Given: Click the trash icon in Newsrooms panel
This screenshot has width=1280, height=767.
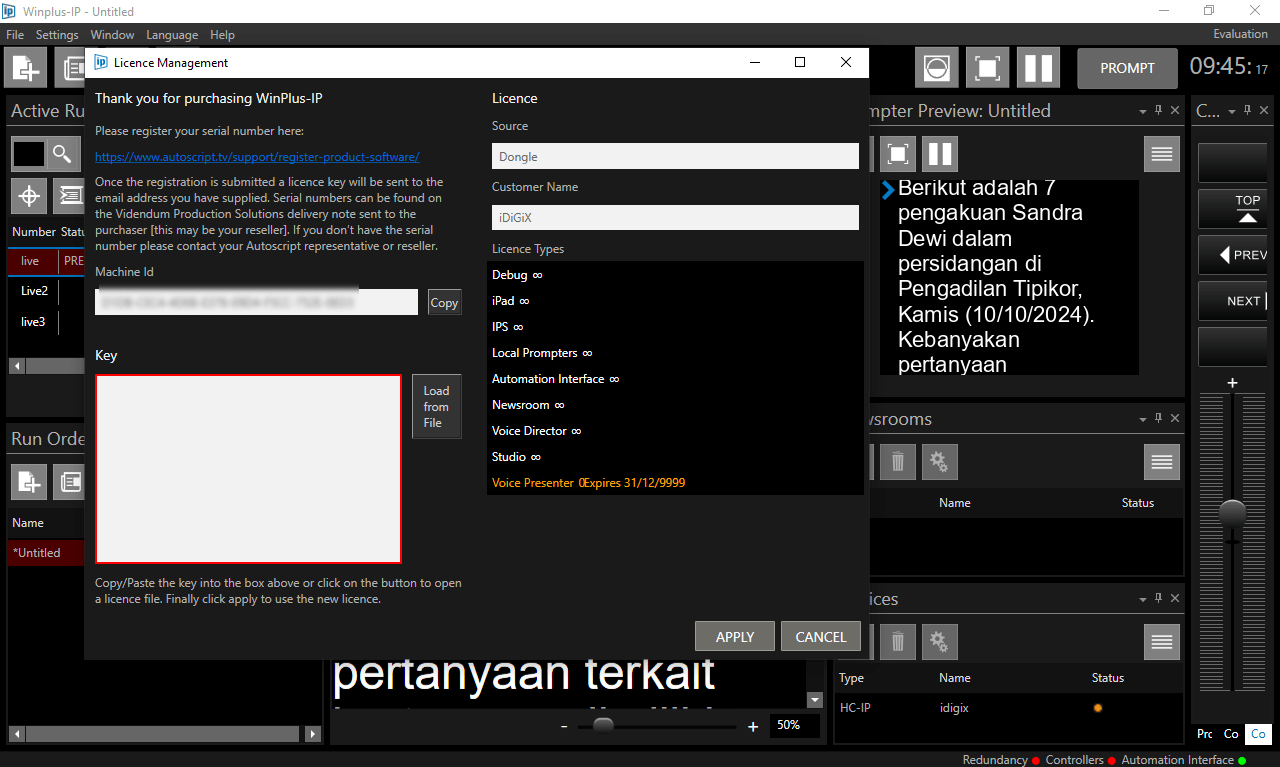Looking at the screenshot, I should (x=898, y=461).
